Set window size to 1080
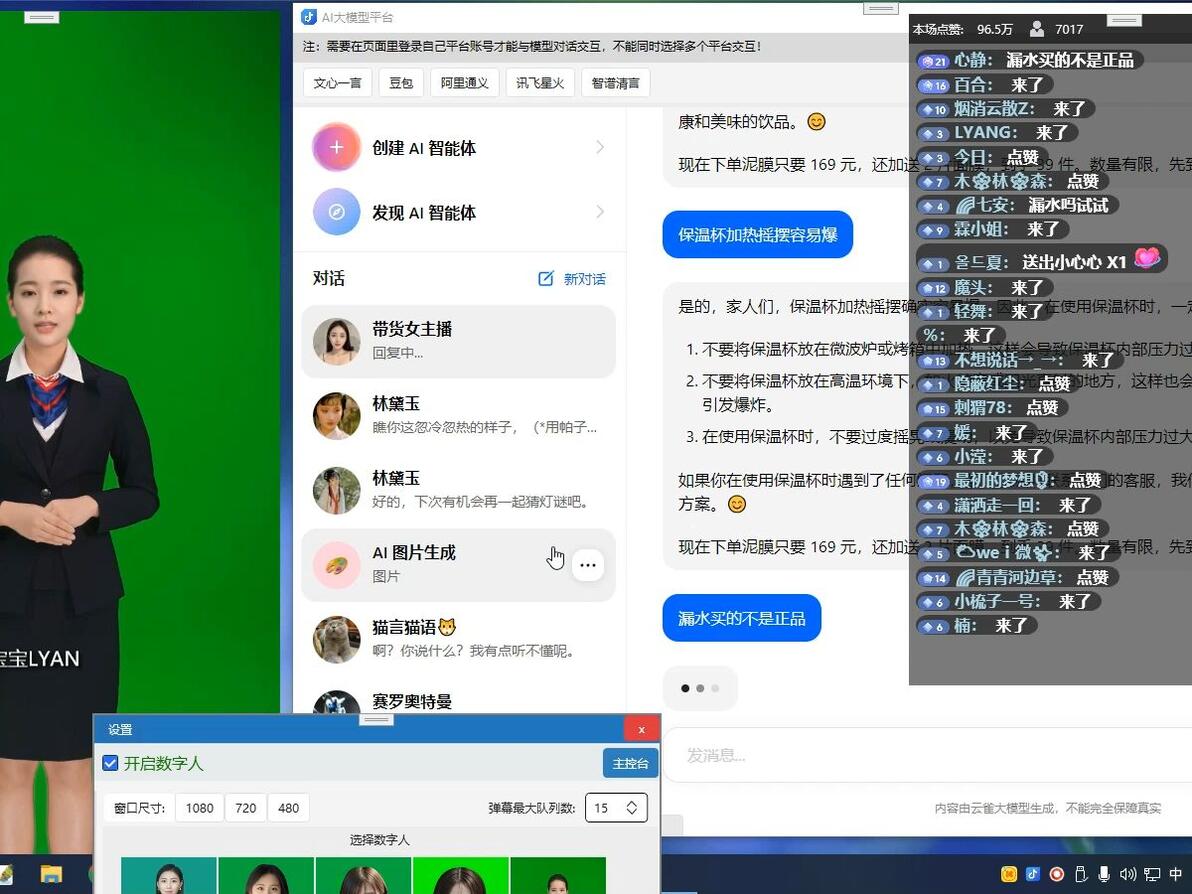 [199, 808]
